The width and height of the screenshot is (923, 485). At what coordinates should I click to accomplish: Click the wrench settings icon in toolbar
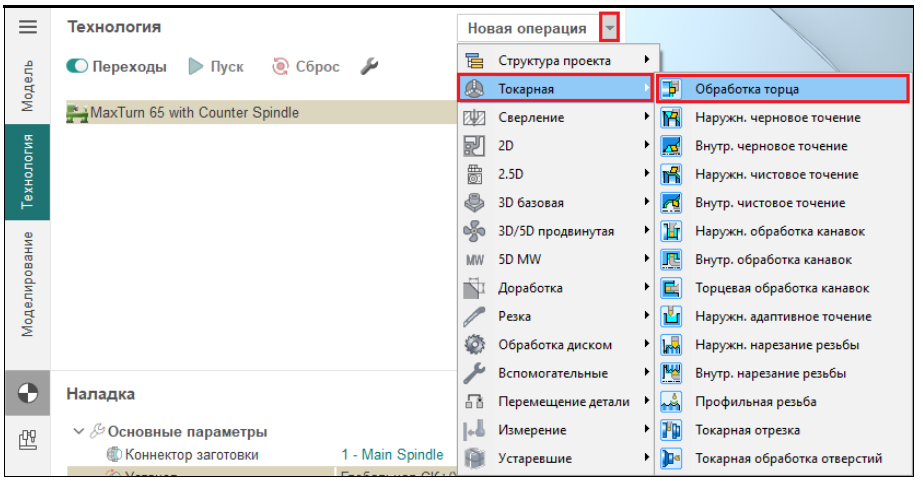click(x=368, y=67)
